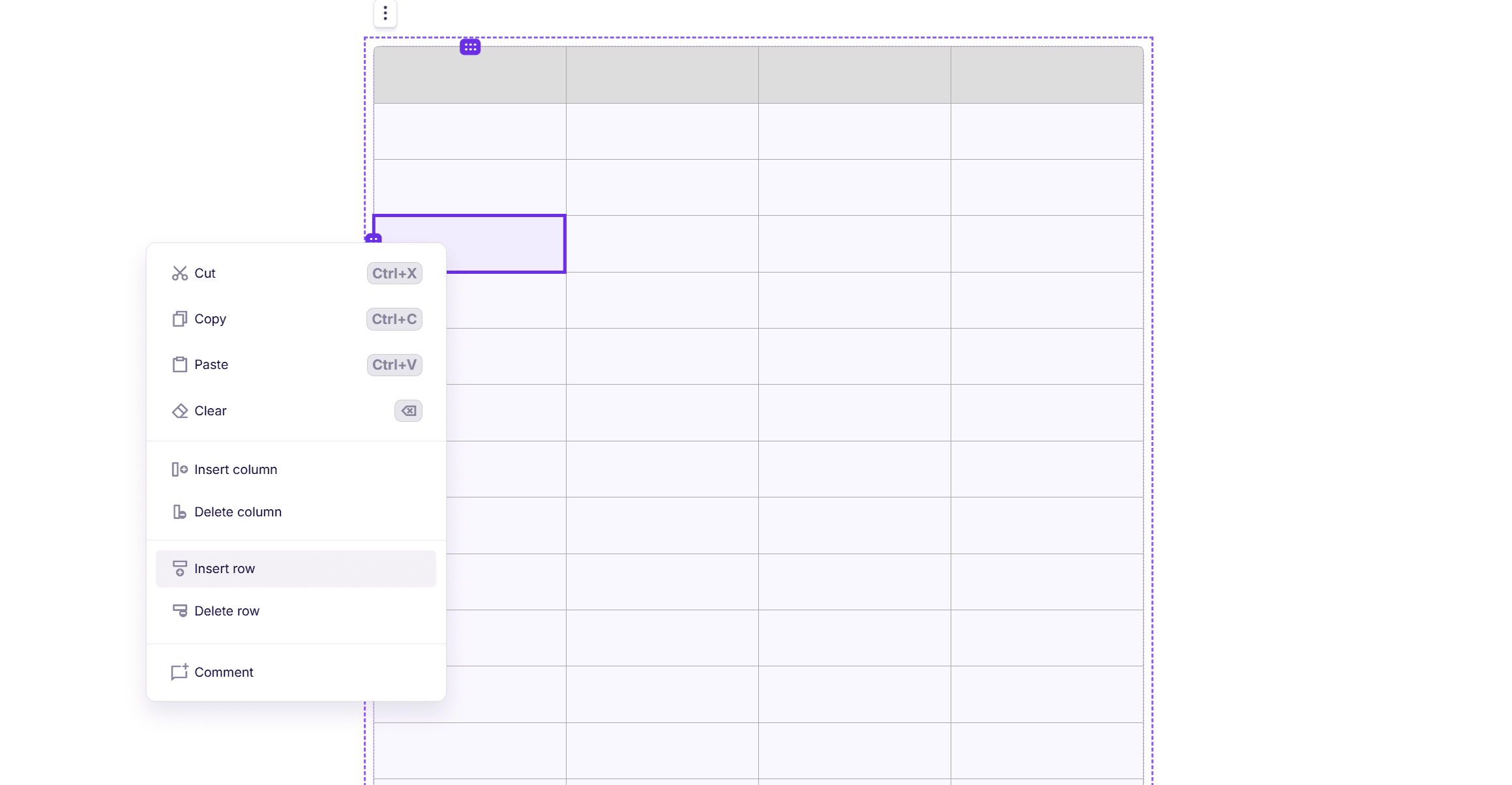Click the Ctrl+C shortcut badge
Viewport: 1512px width, 785px height.
(394, 319)
